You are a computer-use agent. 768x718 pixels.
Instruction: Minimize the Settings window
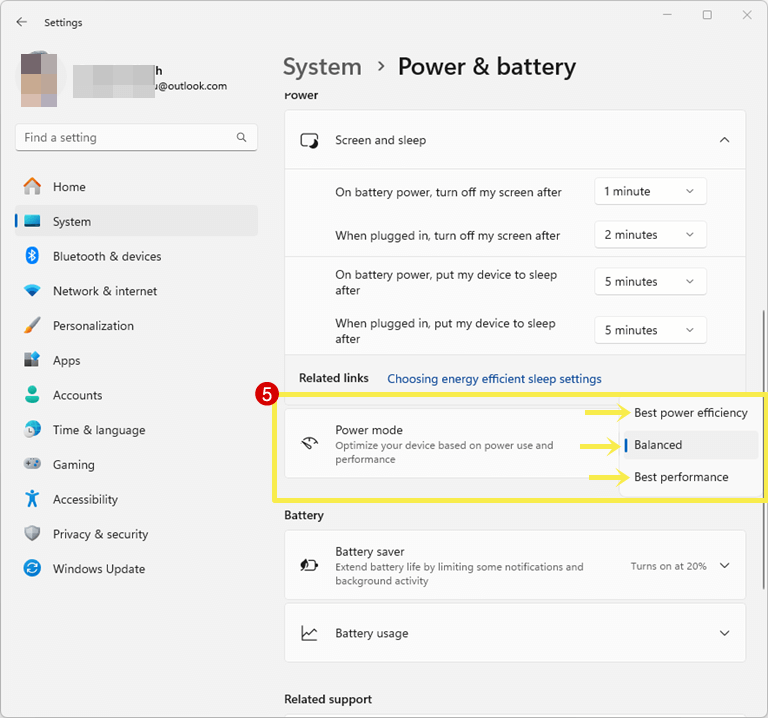667,15
